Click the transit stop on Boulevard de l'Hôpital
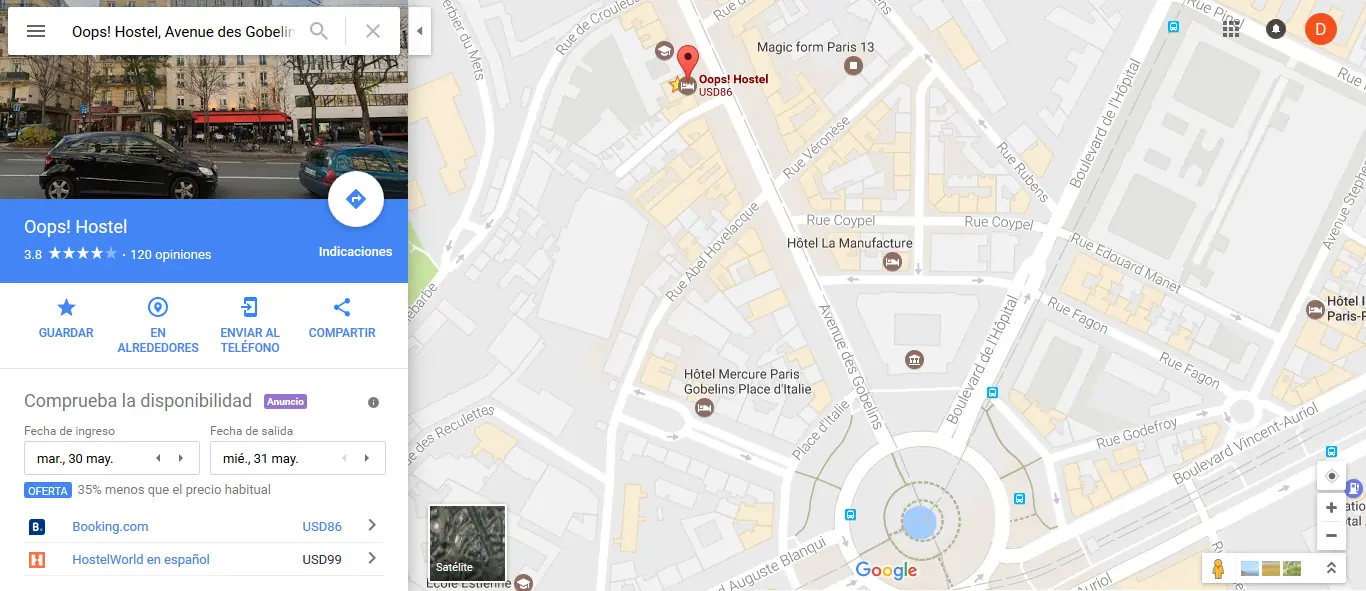Viewport: 1366px width, 591px height. tap(992, 393)
